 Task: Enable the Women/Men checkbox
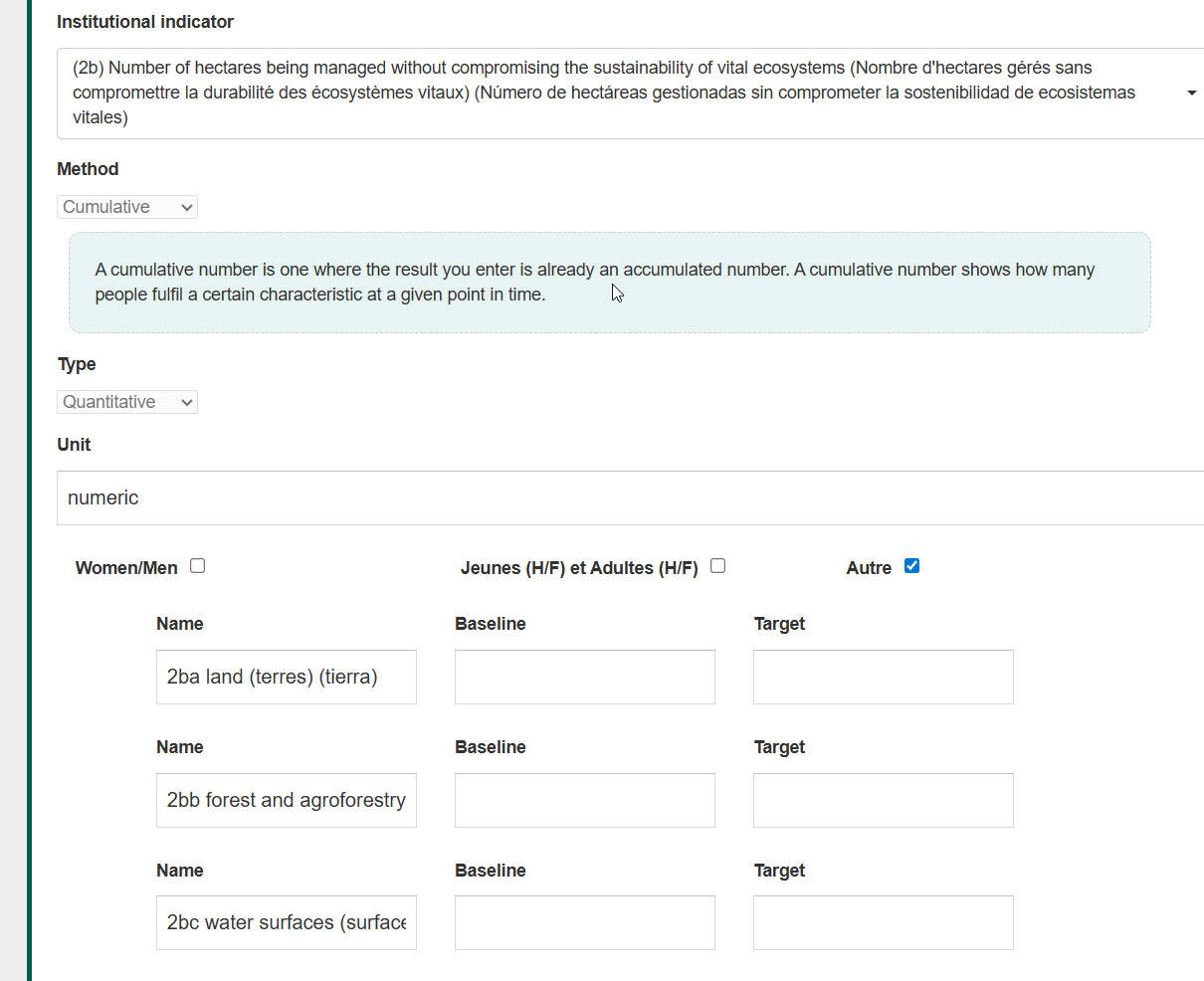pos(198,566)
